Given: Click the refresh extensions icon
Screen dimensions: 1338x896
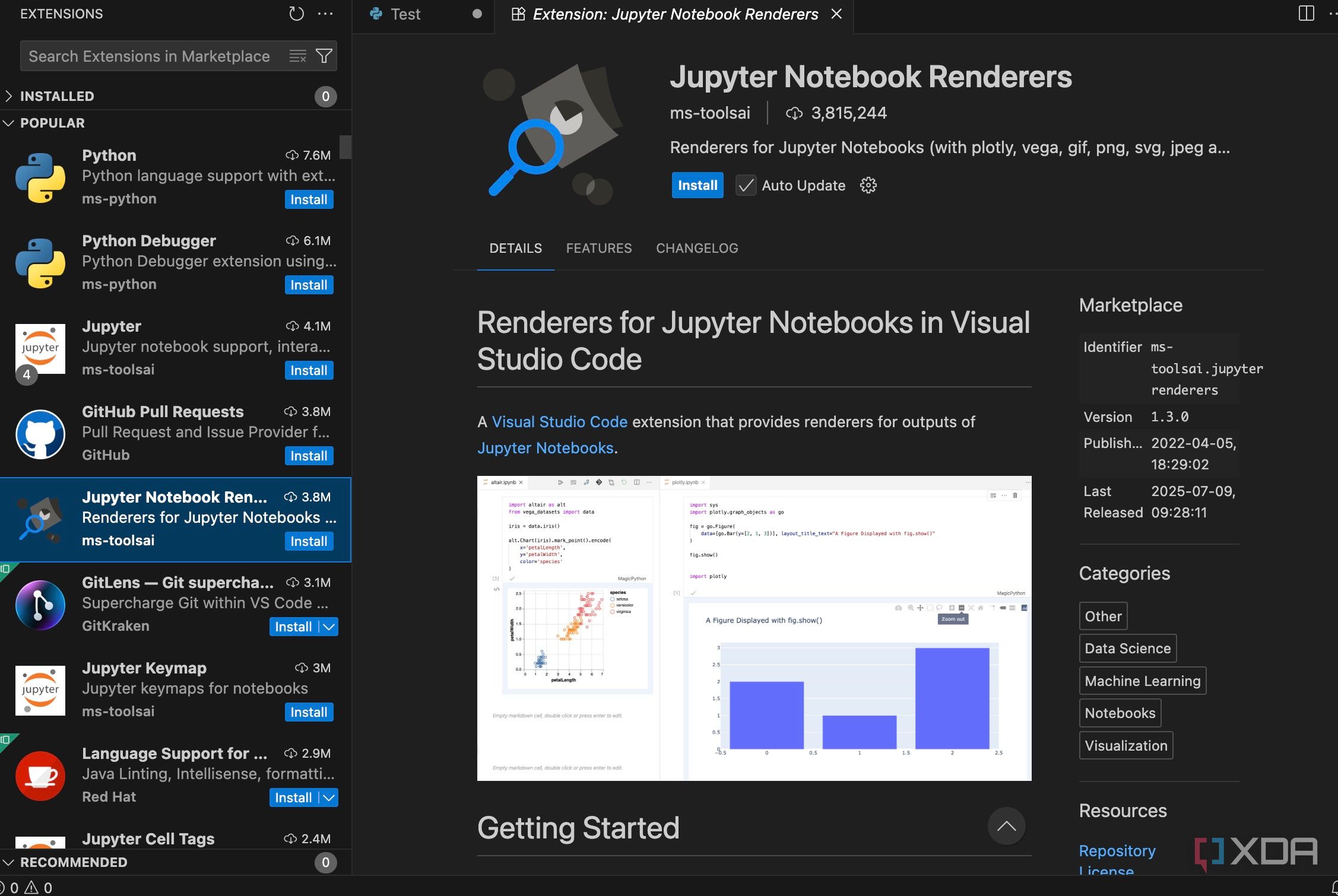Looking at the screenshot, I should click(296, 14).
